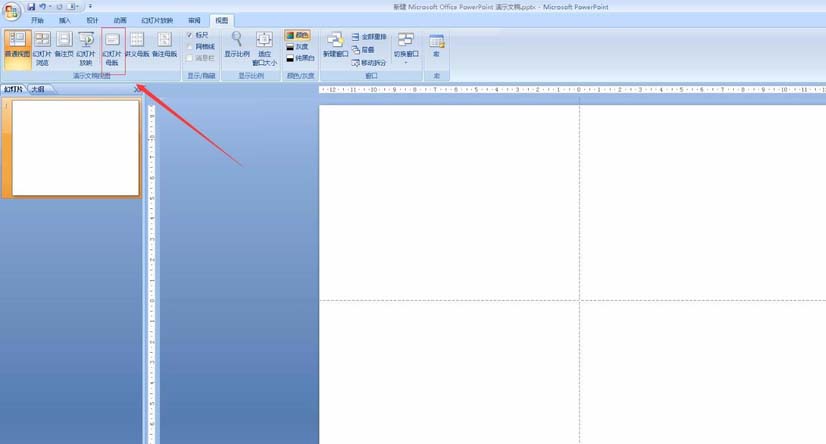Select the 视图 ribbon tab
The image size is (826, 444).
pyautogui.click(x=222, y=21)
